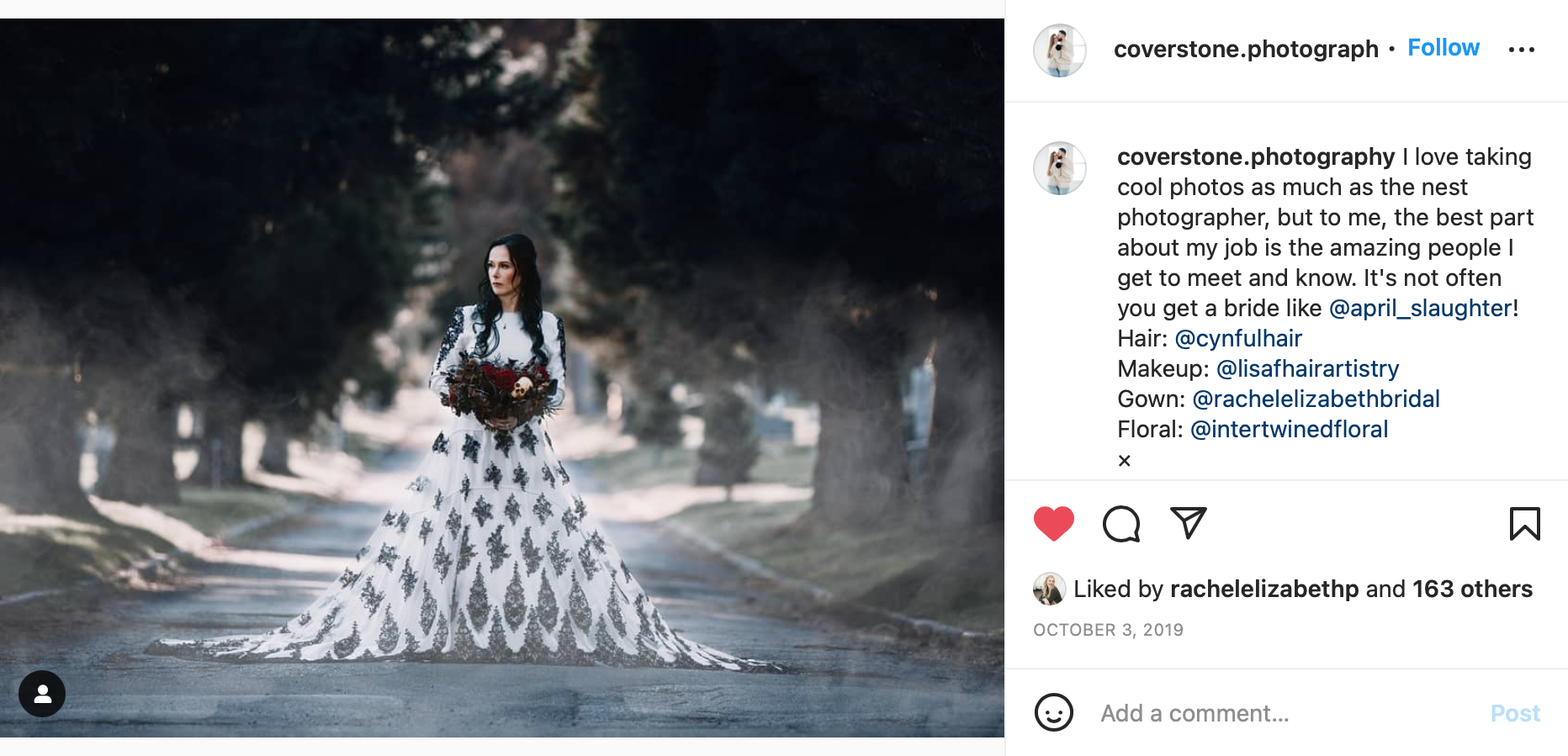Click the Add a comment field
The height and width of the screenshot is (756, 1568).
(1287, 713)
